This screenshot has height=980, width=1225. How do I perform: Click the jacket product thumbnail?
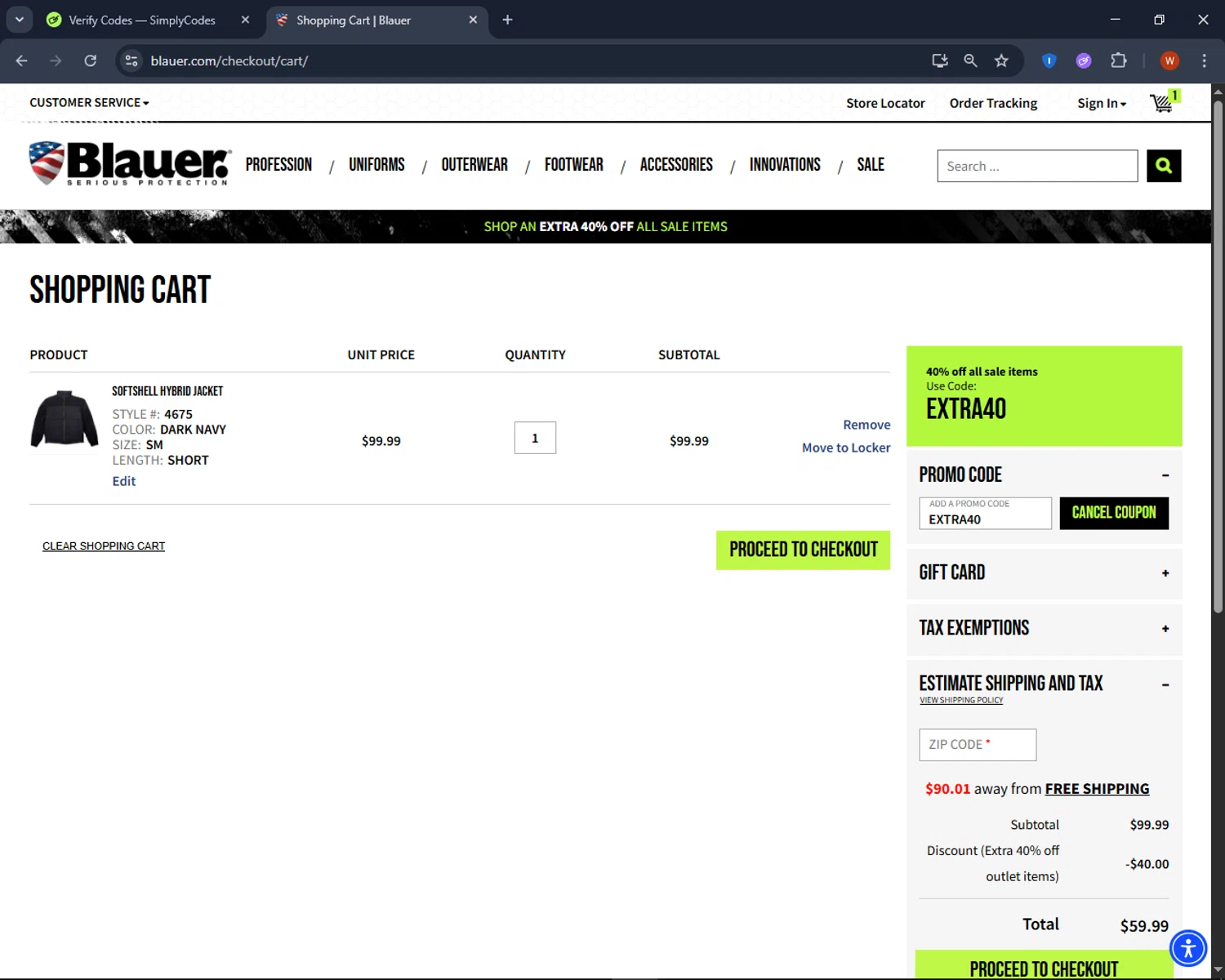(65, 419)
